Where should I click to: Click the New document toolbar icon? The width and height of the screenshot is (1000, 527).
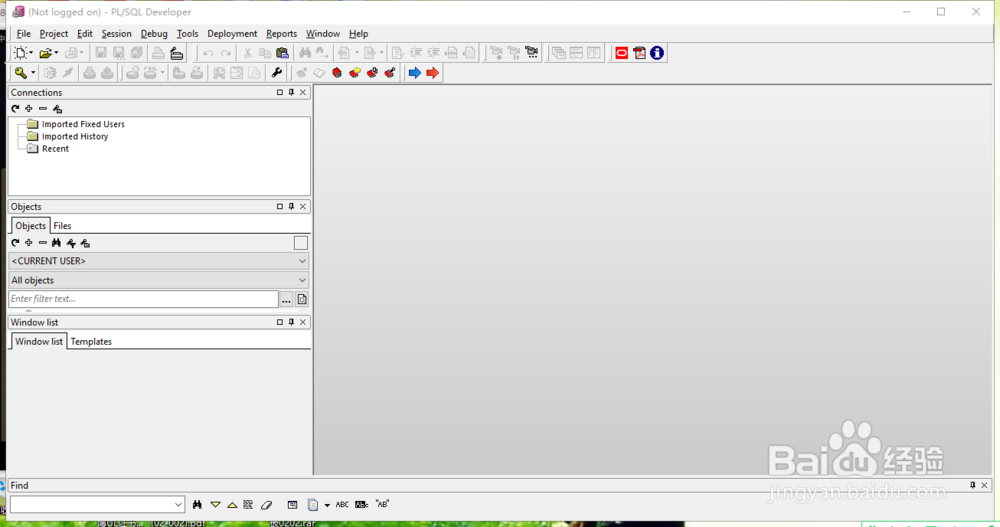(x=21, y=53)
